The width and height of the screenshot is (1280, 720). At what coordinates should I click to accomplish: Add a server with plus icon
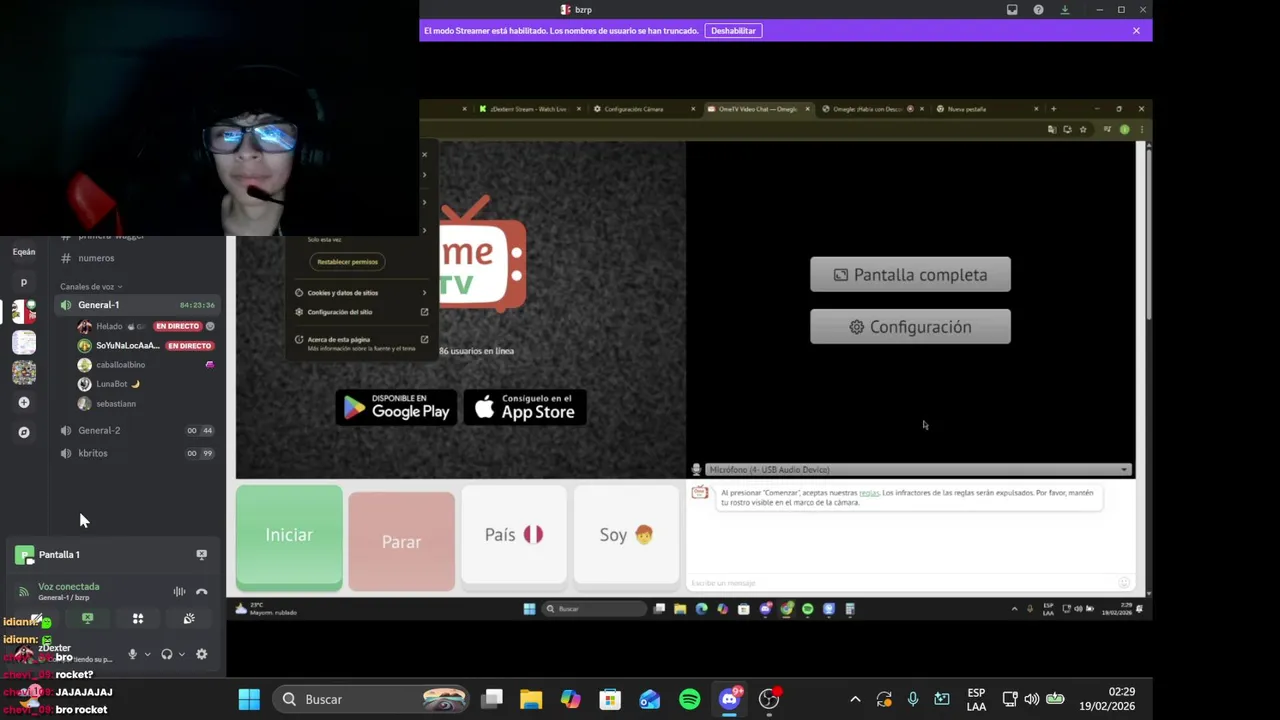coord(24,402)
